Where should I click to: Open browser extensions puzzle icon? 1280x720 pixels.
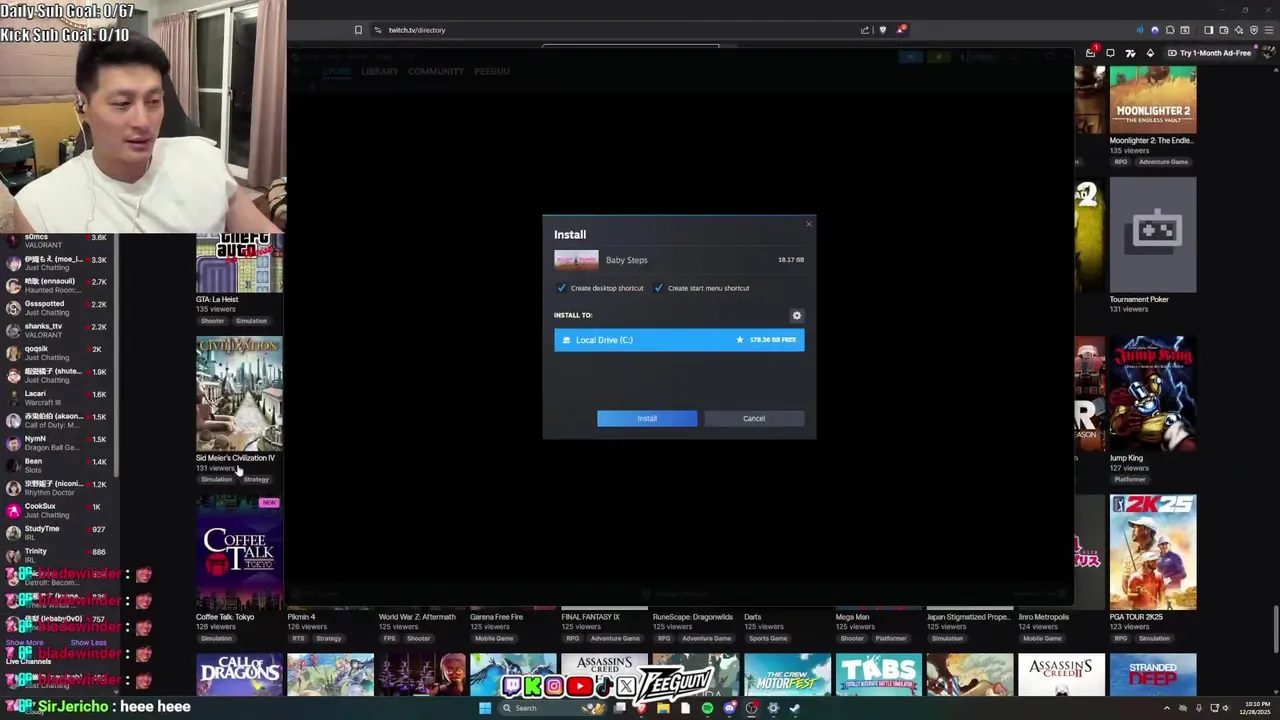(x=1170, y=30)
